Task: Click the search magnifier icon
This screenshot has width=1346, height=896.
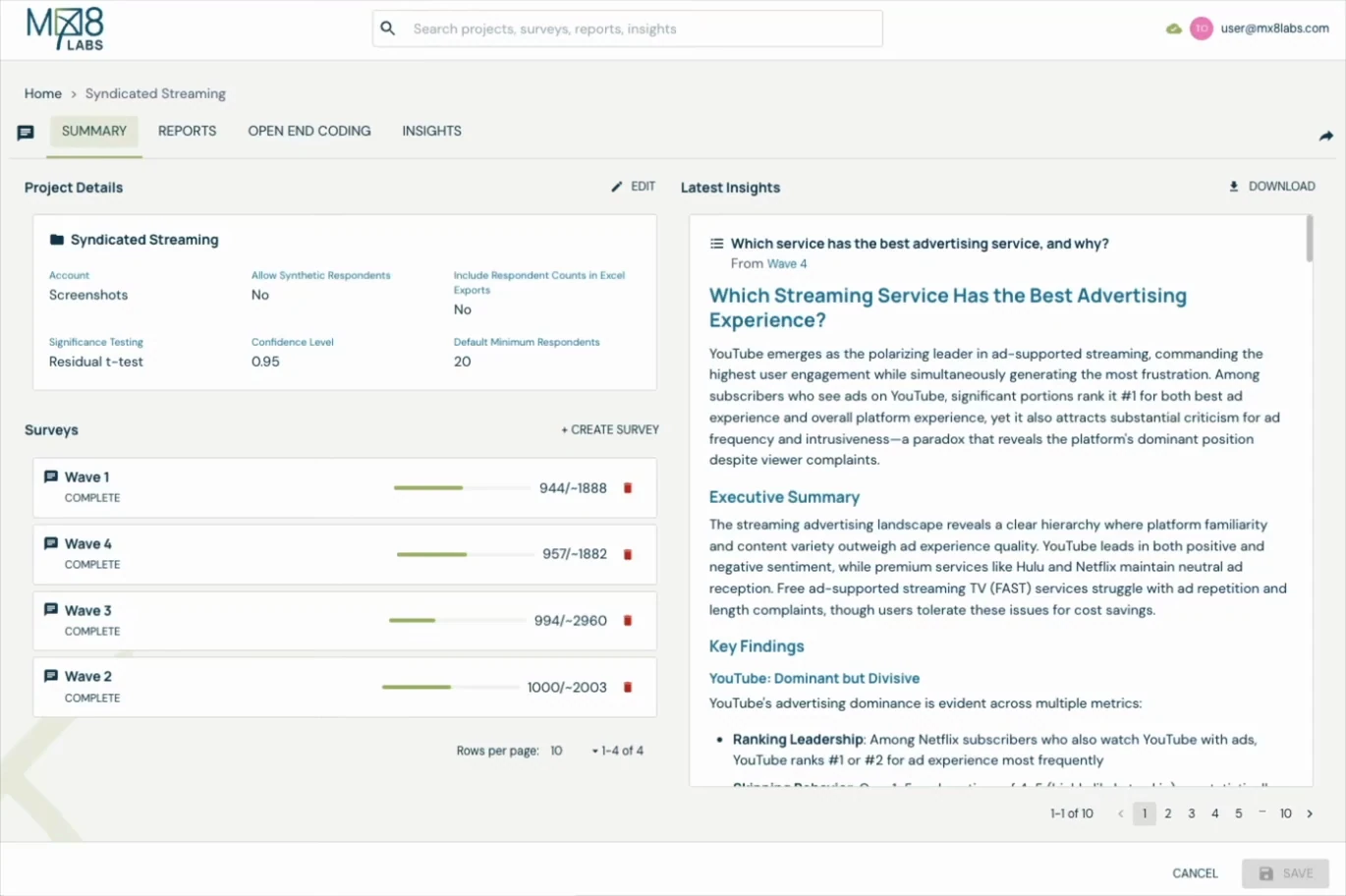Action: click(388, 28)
